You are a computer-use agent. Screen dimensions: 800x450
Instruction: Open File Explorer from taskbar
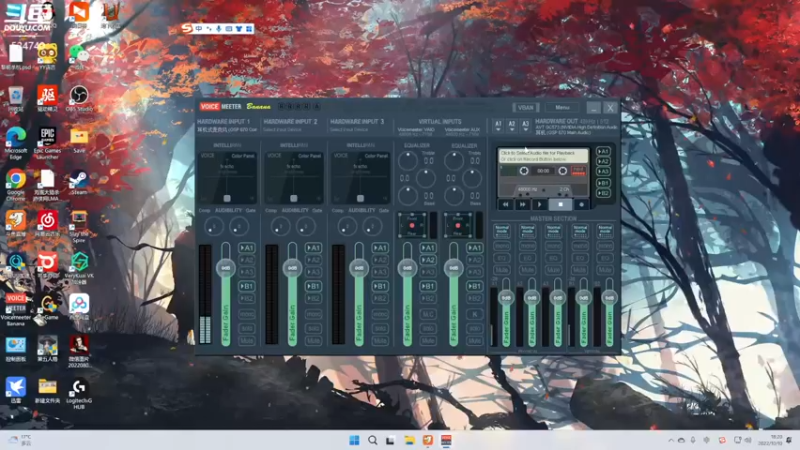pos(409,440)
